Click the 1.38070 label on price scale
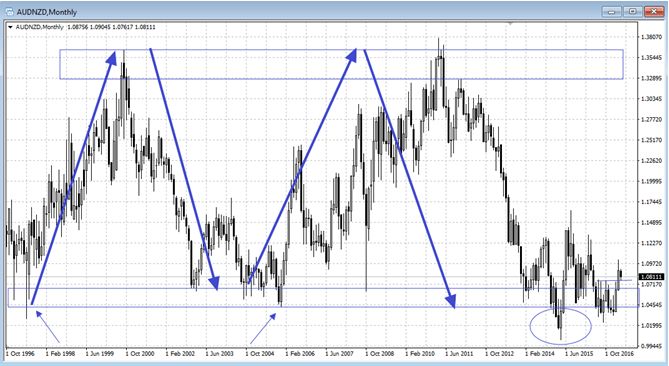The height and width of the screenshot is (366, 669). pyautogui.click(x=652, y=37)
